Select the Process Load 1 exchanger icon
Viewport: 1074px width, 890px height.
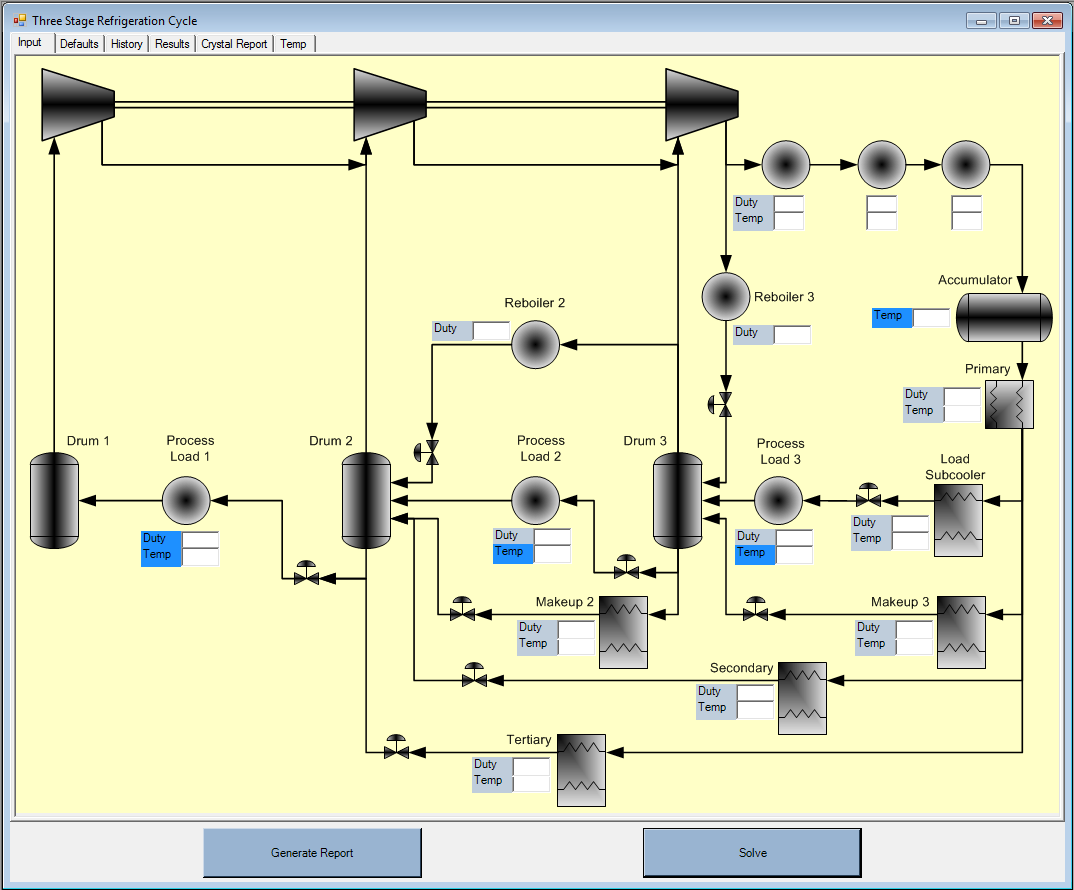[x=186, y=500]
